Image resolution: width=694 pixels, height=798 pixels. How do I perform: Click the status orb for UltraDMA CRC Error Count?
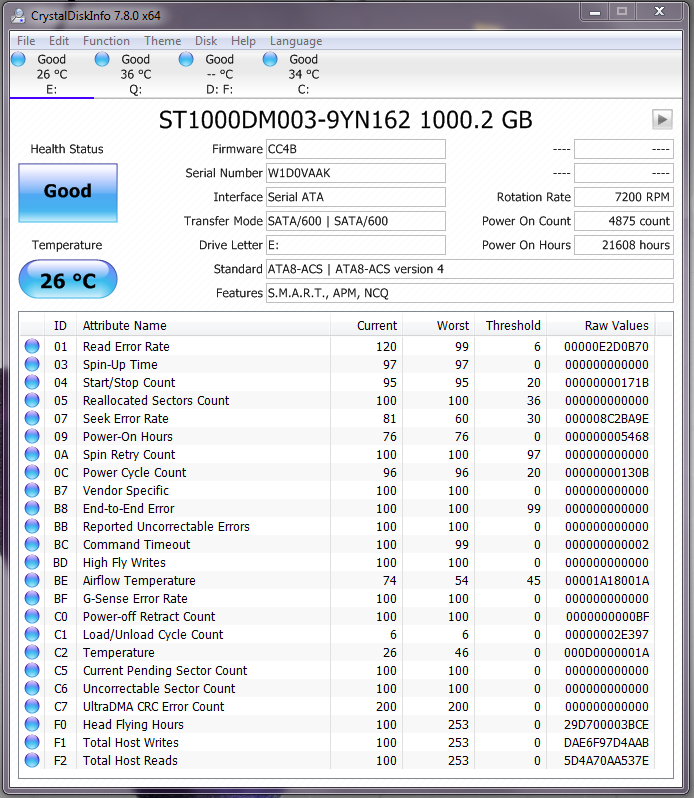coord(32,706)
